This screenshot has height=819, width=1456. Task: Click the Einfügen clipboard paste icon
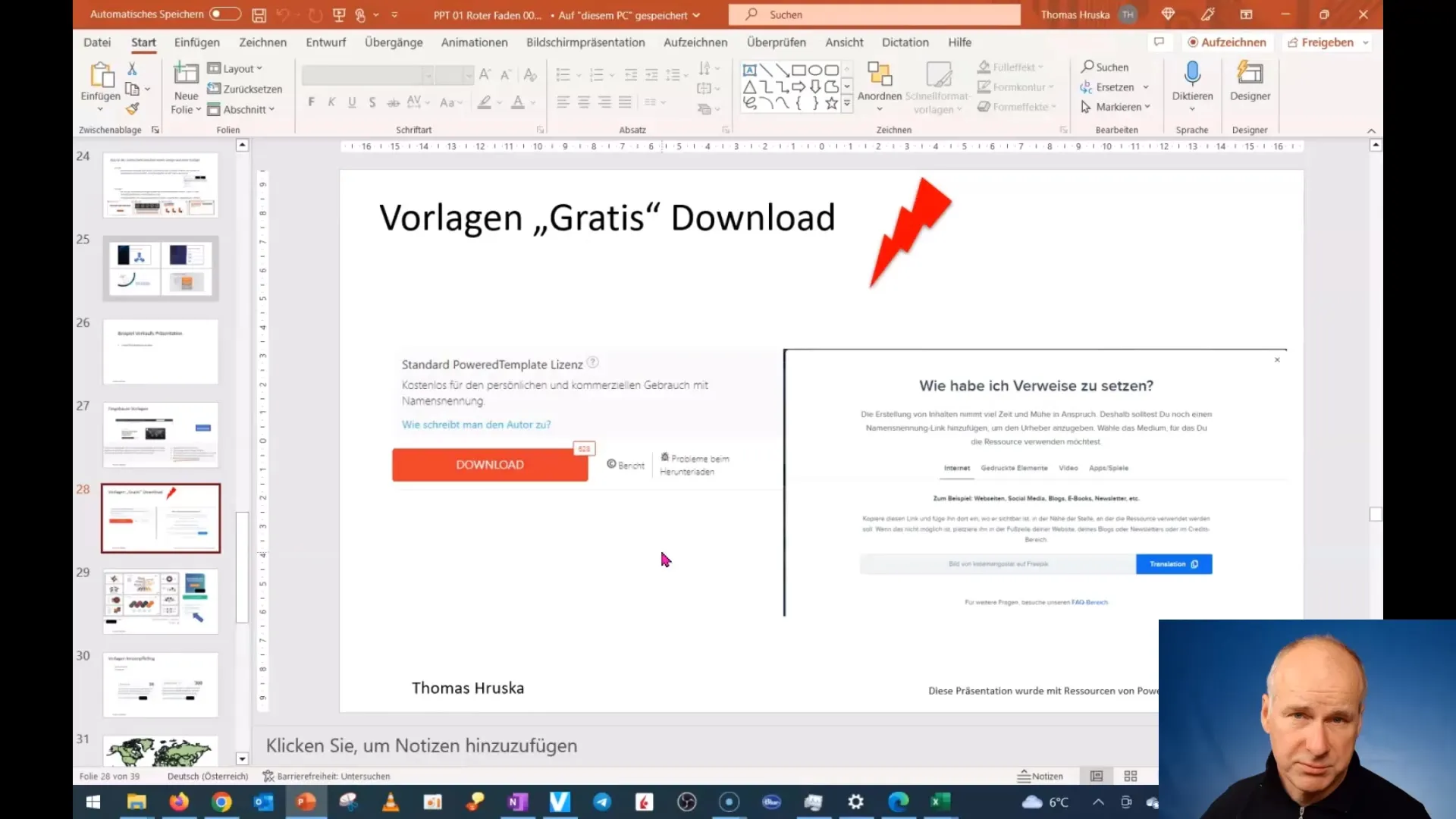pyautogui.click(x=101, y=76)
